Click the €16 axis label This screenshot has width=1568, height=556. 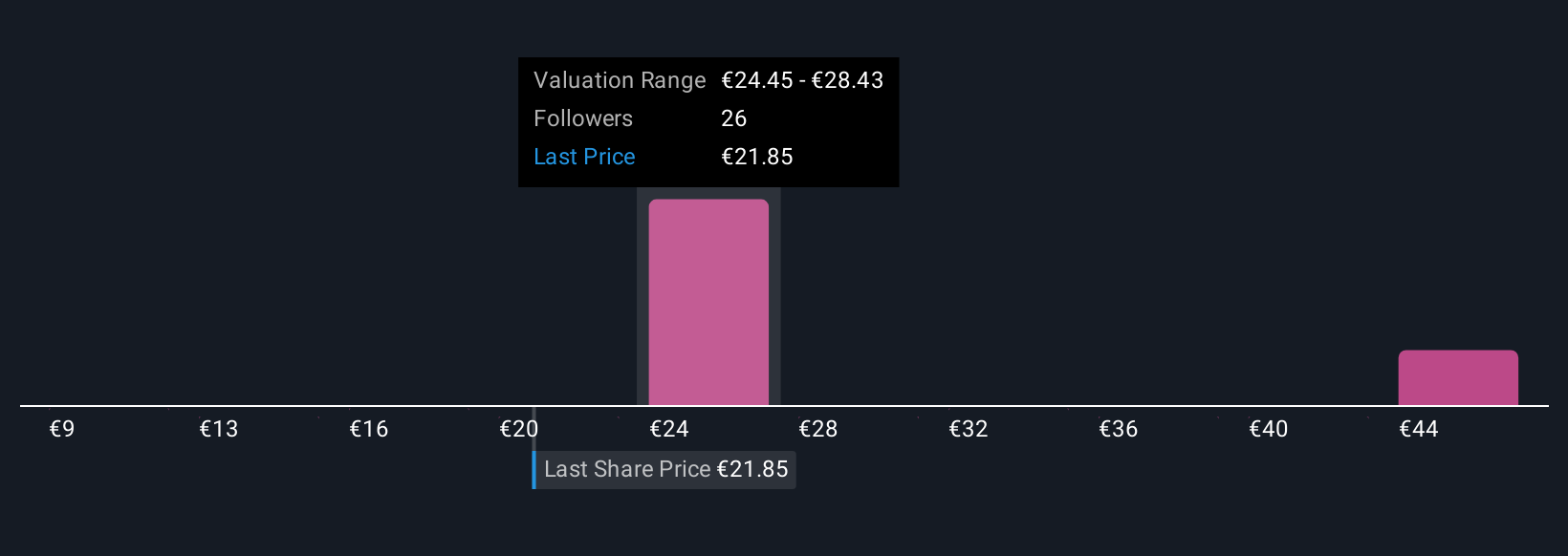[369, 429]
